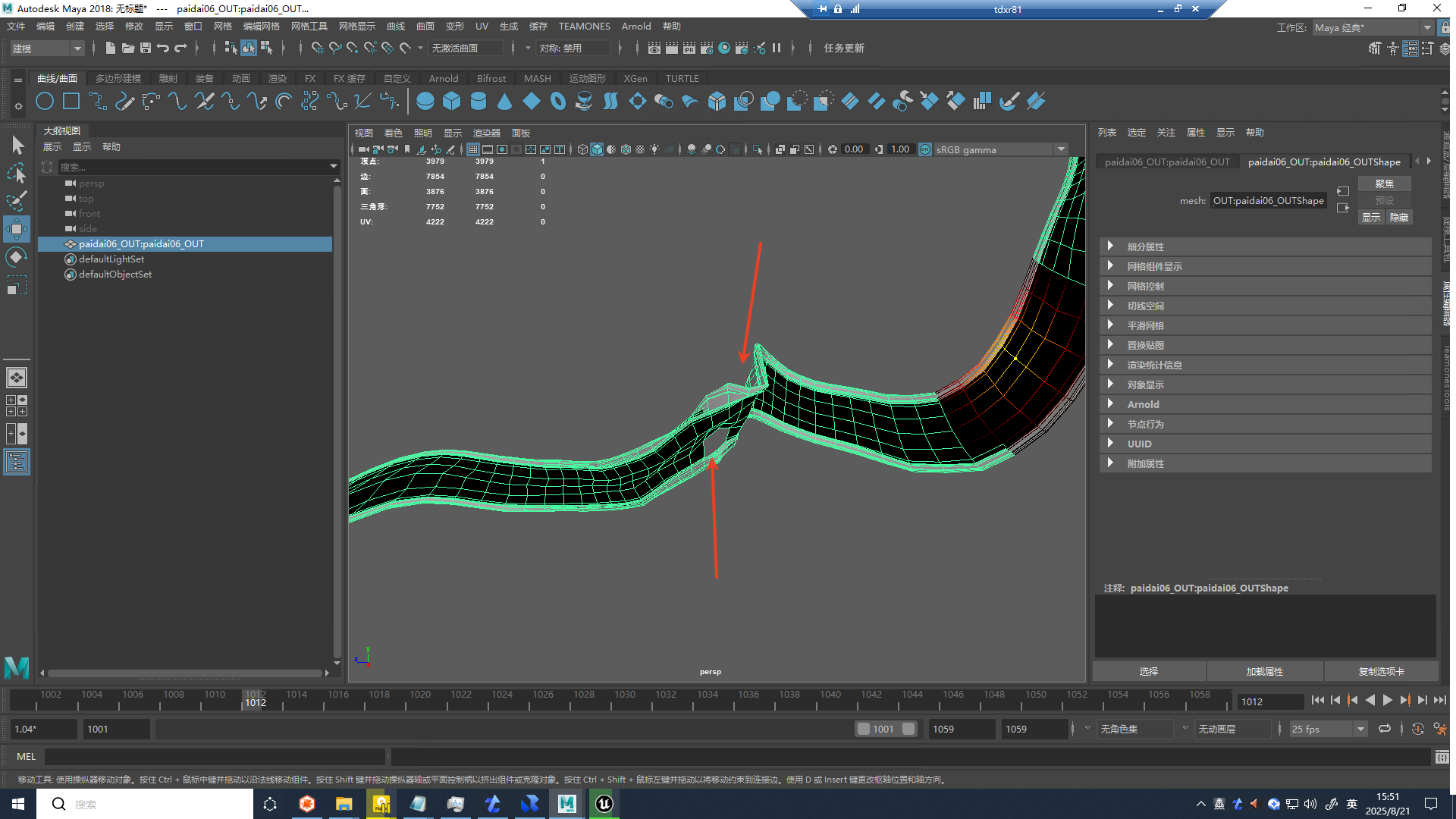1456x819 pixels.
Task: Click the polygon cylinder shelf icon
Action: (479, 101)
